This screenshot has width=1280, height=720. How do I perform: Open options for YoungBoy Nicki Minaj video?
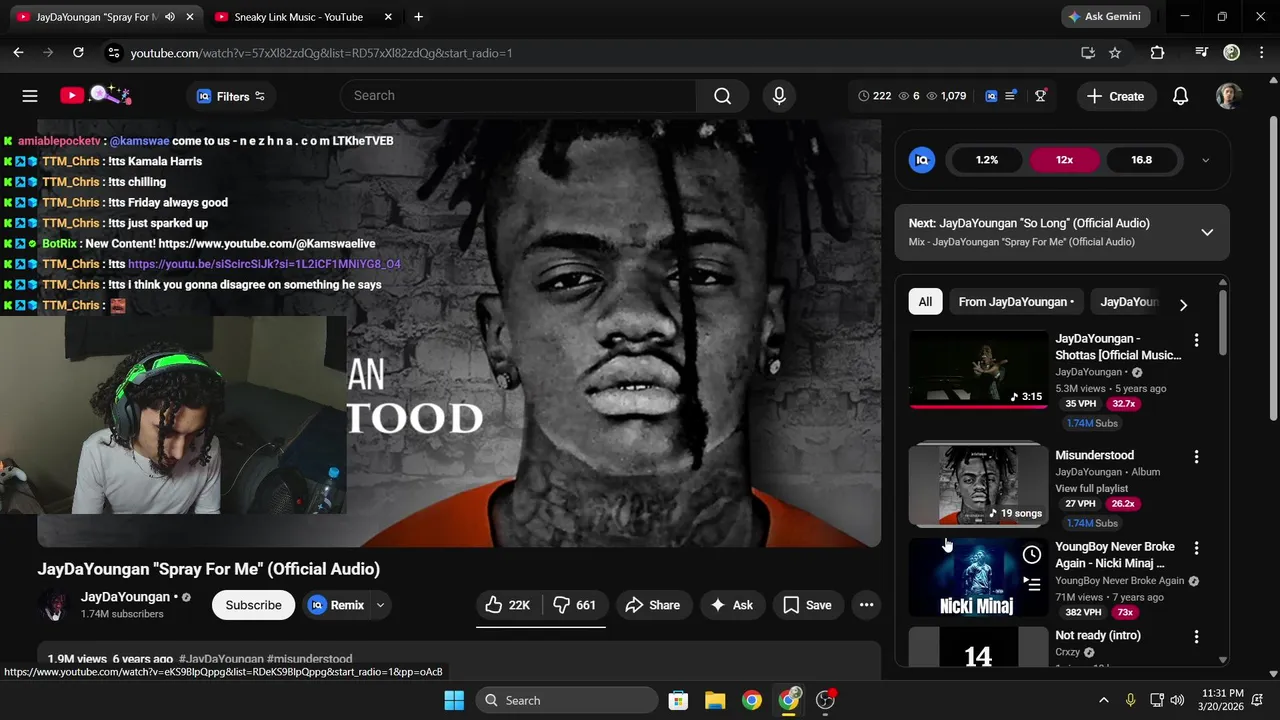pos(1196,549)
